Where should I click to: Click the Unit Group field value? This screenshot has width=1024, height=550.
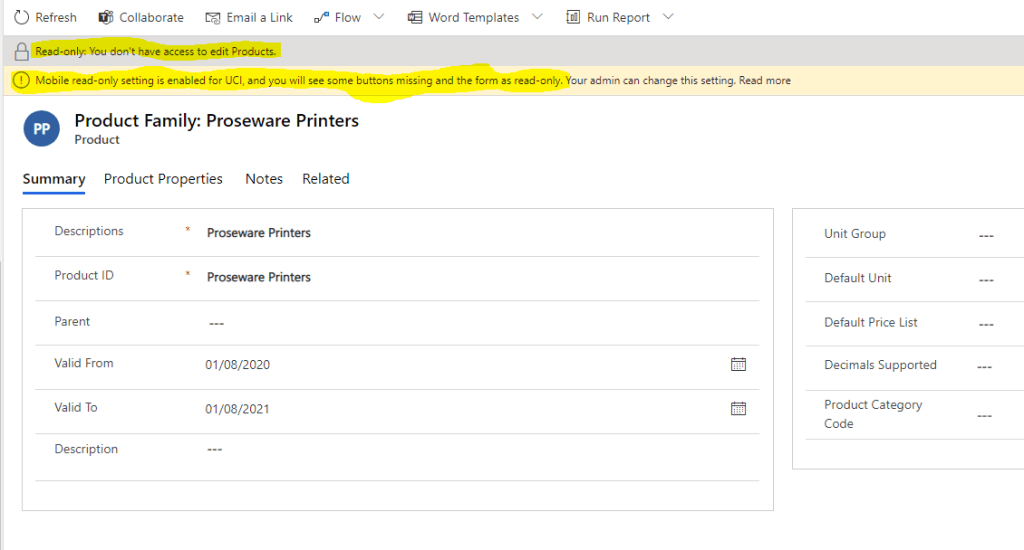point(986,235)
